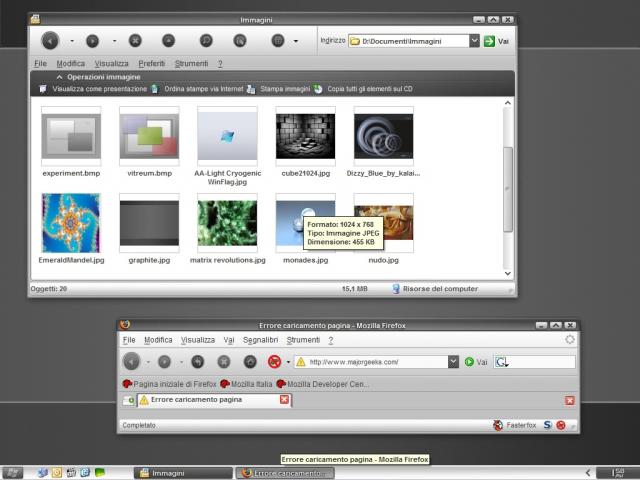Open the Preferiti menu in Immagini
This screenshot has width=640, height=480.
(151, 64)
